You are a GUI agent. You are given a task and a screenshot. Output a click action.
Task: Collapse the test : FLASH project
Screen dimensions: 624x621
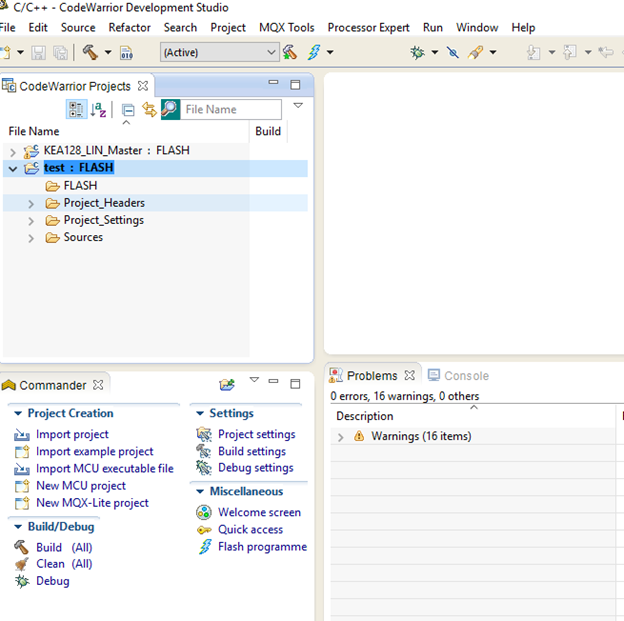click(13, 169)
